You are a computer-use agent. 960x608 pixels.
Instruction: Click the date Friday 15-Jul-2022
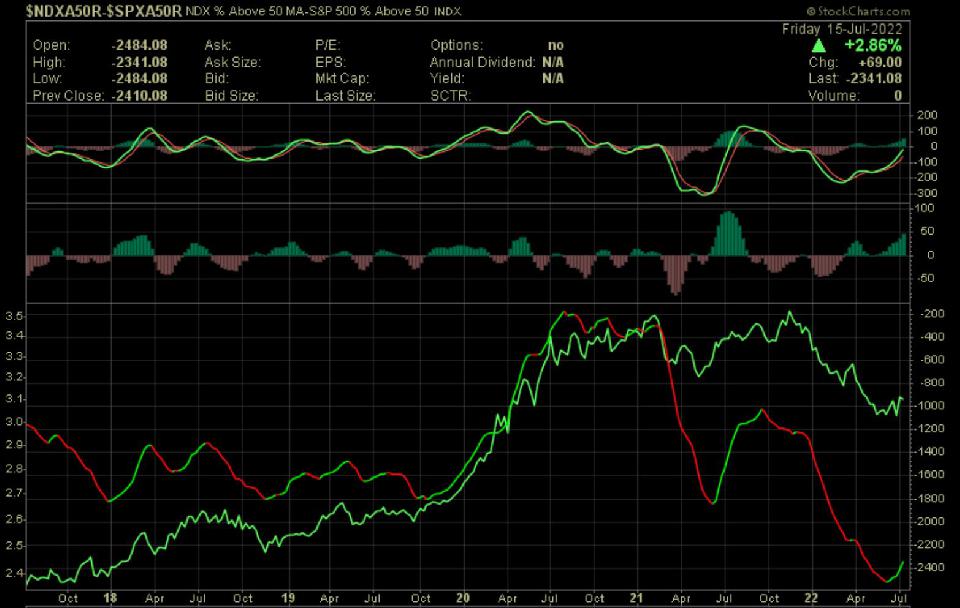pos(842,29)
